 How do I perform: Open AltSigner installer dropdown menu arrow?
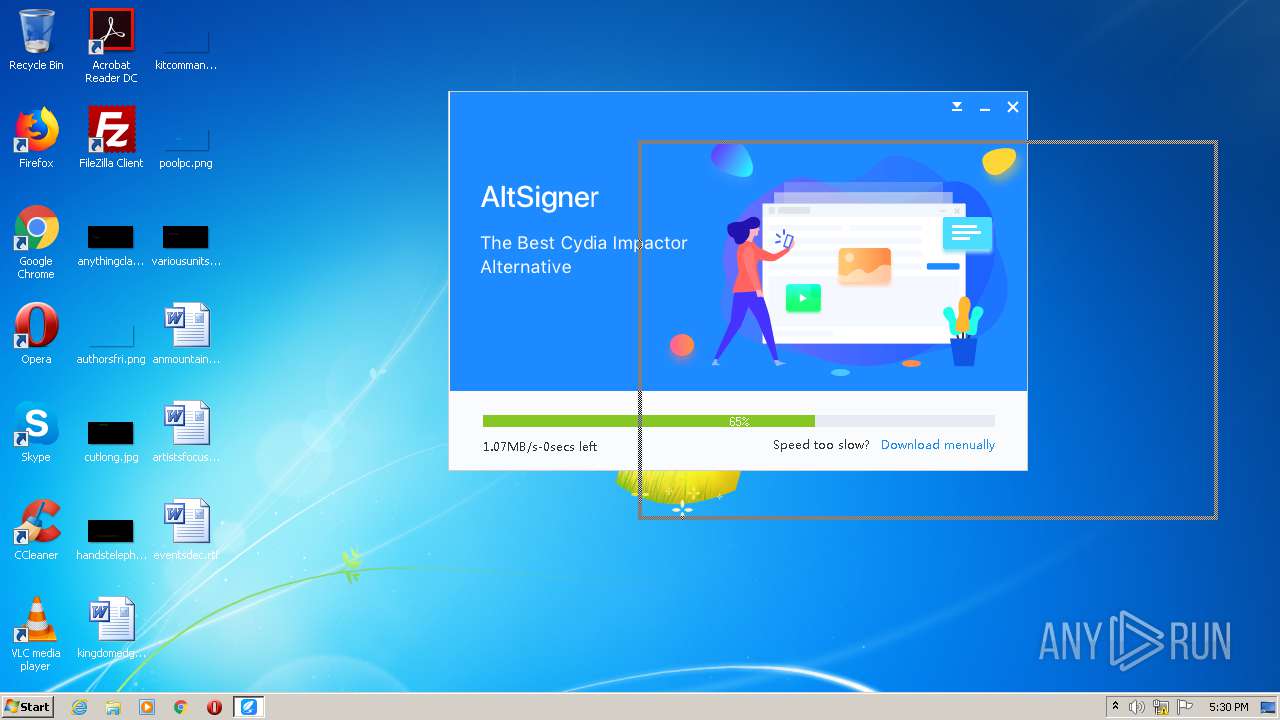tap(957, 106)
